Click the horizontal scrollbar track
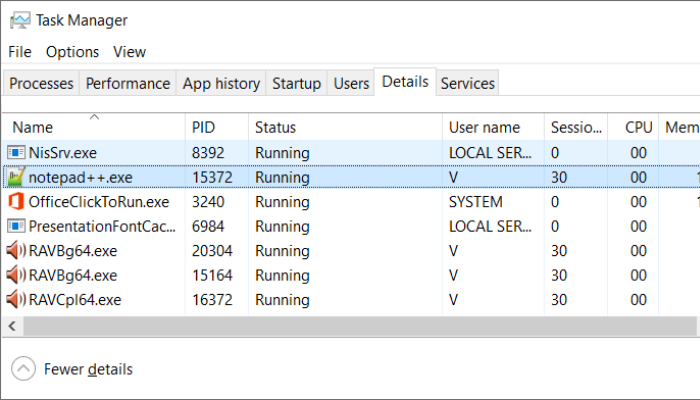The image size is (700, 400). (x=360, y=326)
